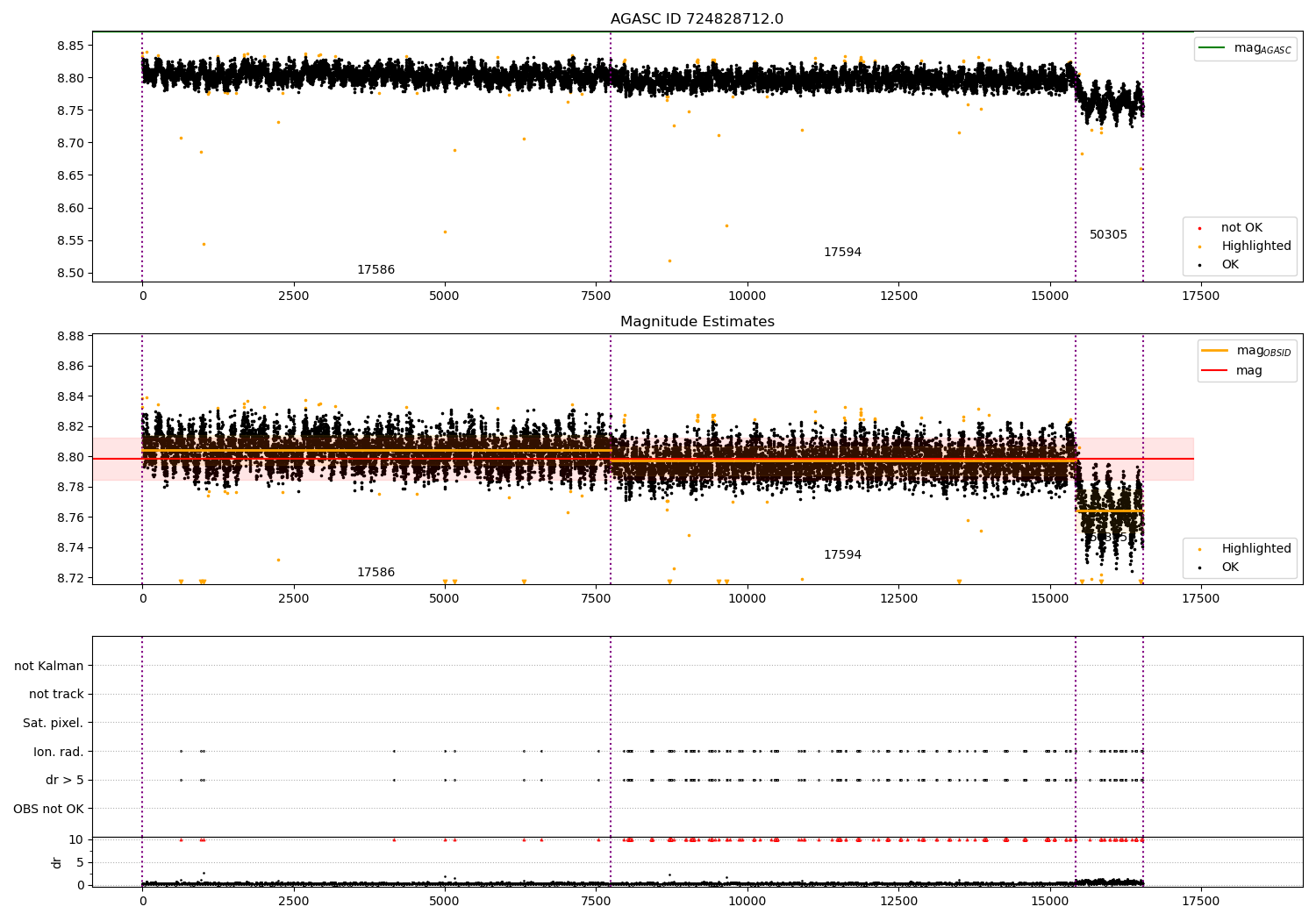Click the 'OK' legend entry in middle plot
Image resolution: width=1316 pixels, height=921 pixels.
pyautogui.click(x=1230, y=568)
